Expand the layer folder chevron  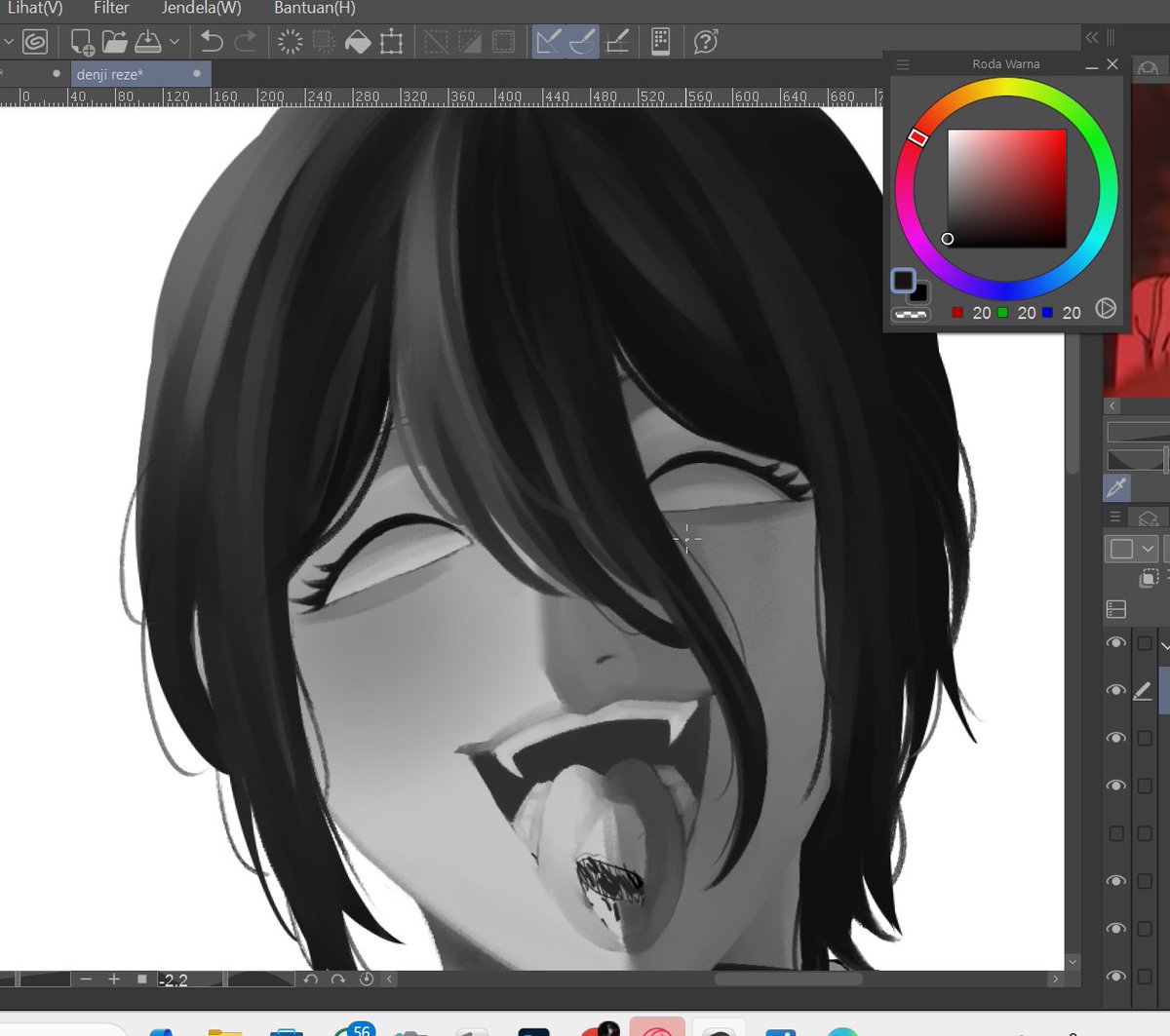click(x=1165, y=644)
